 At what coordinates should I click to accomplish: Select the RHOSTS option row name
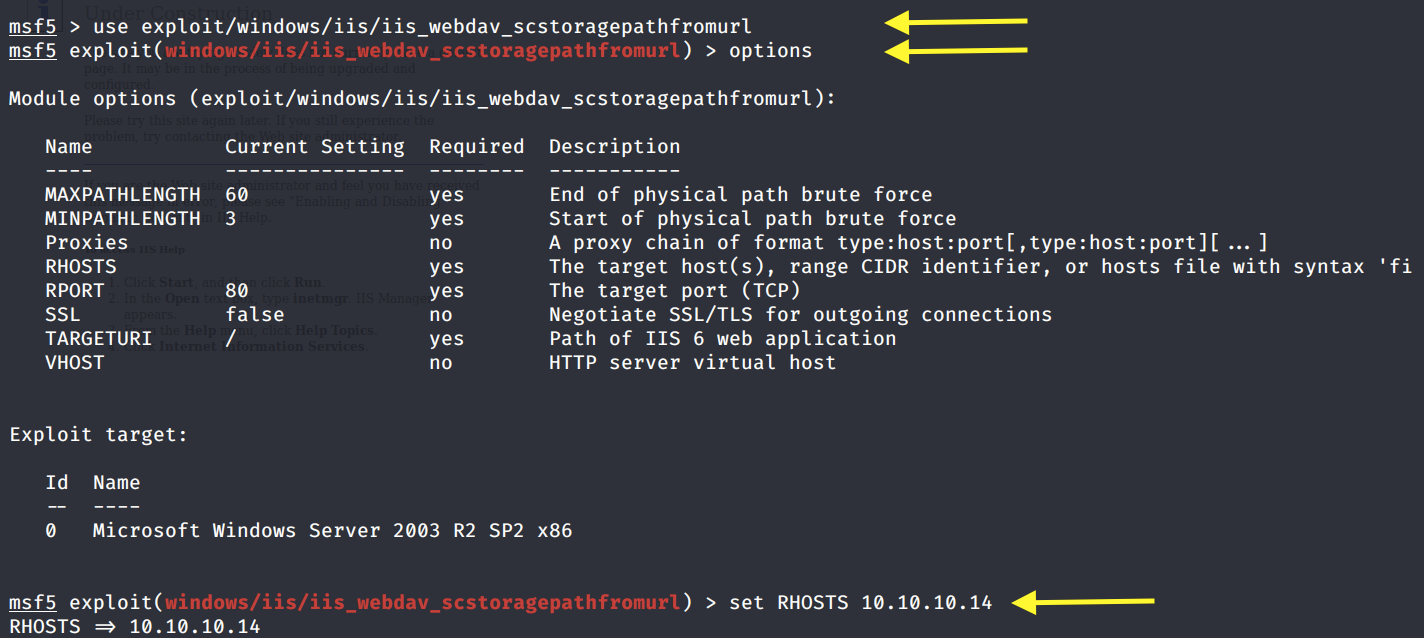(x=81, y=266)
